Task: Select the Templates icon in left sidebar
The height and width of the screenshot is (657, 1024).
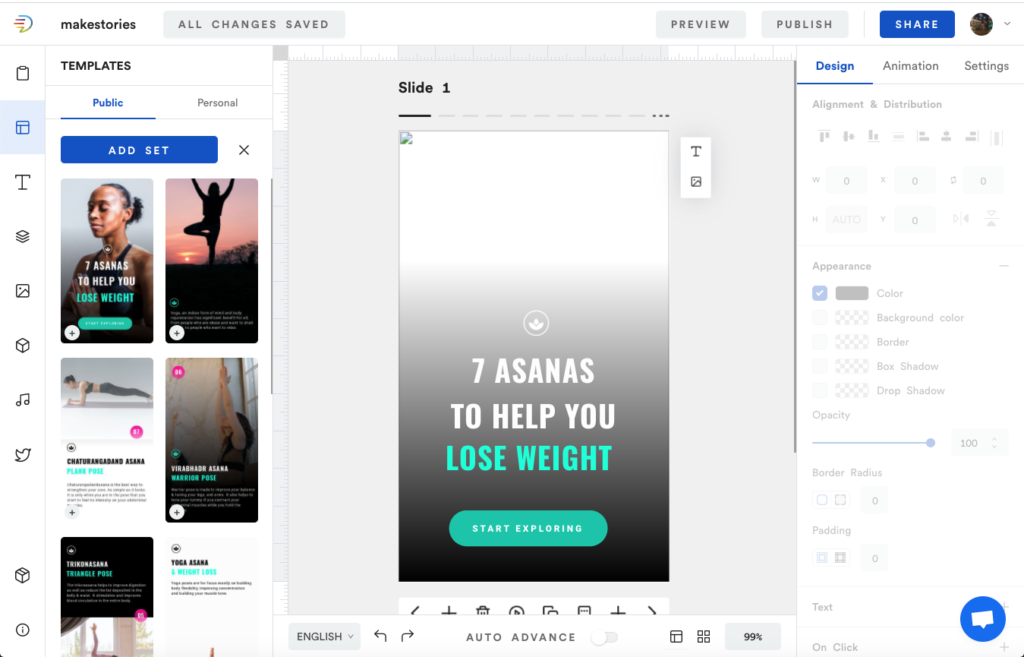Action: pyautogui.click(x=23, y=127)
